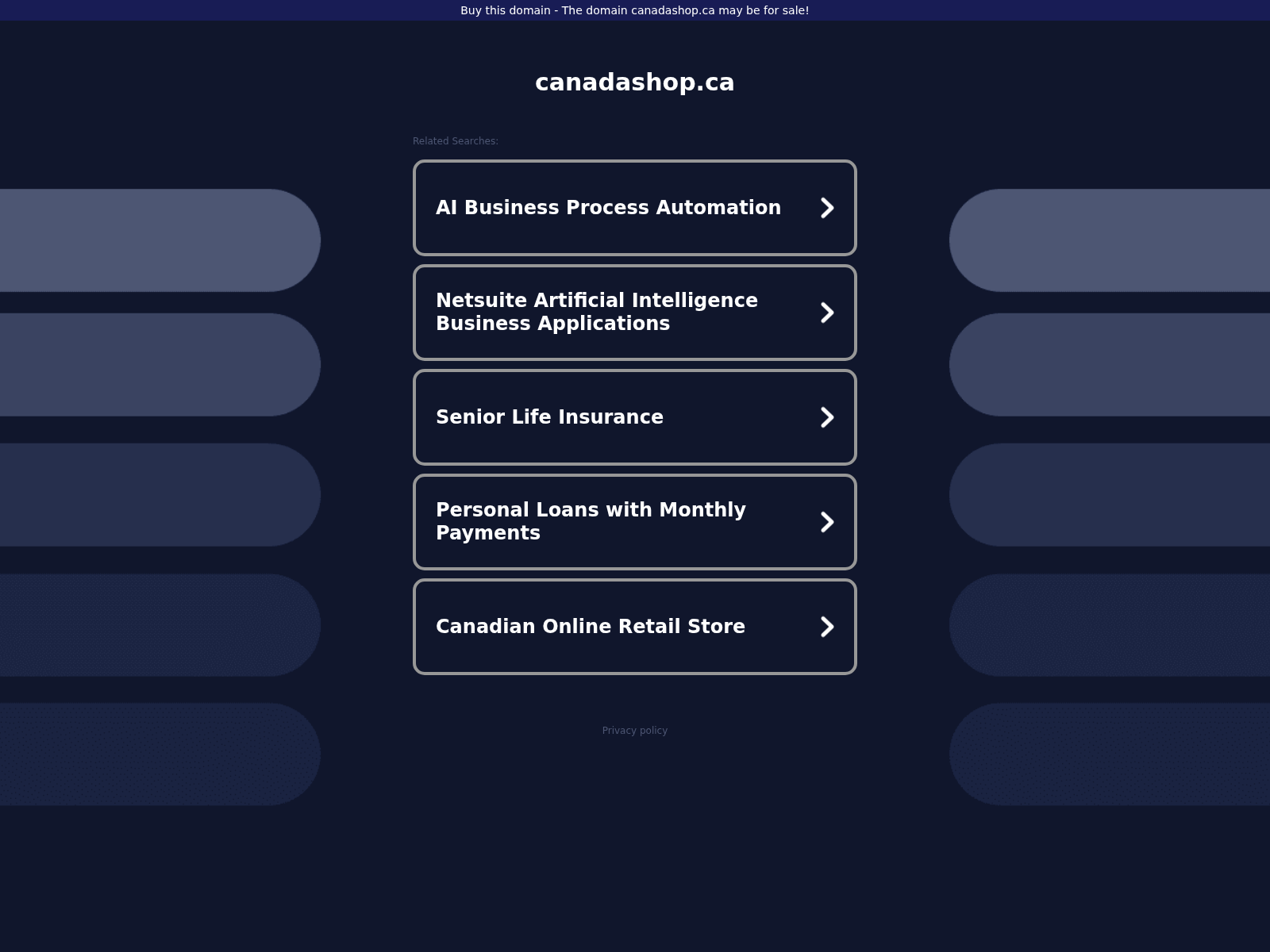Click the topmost pill shape on right edge
The image size is (1270, 952).
[x=1111, y=240]
